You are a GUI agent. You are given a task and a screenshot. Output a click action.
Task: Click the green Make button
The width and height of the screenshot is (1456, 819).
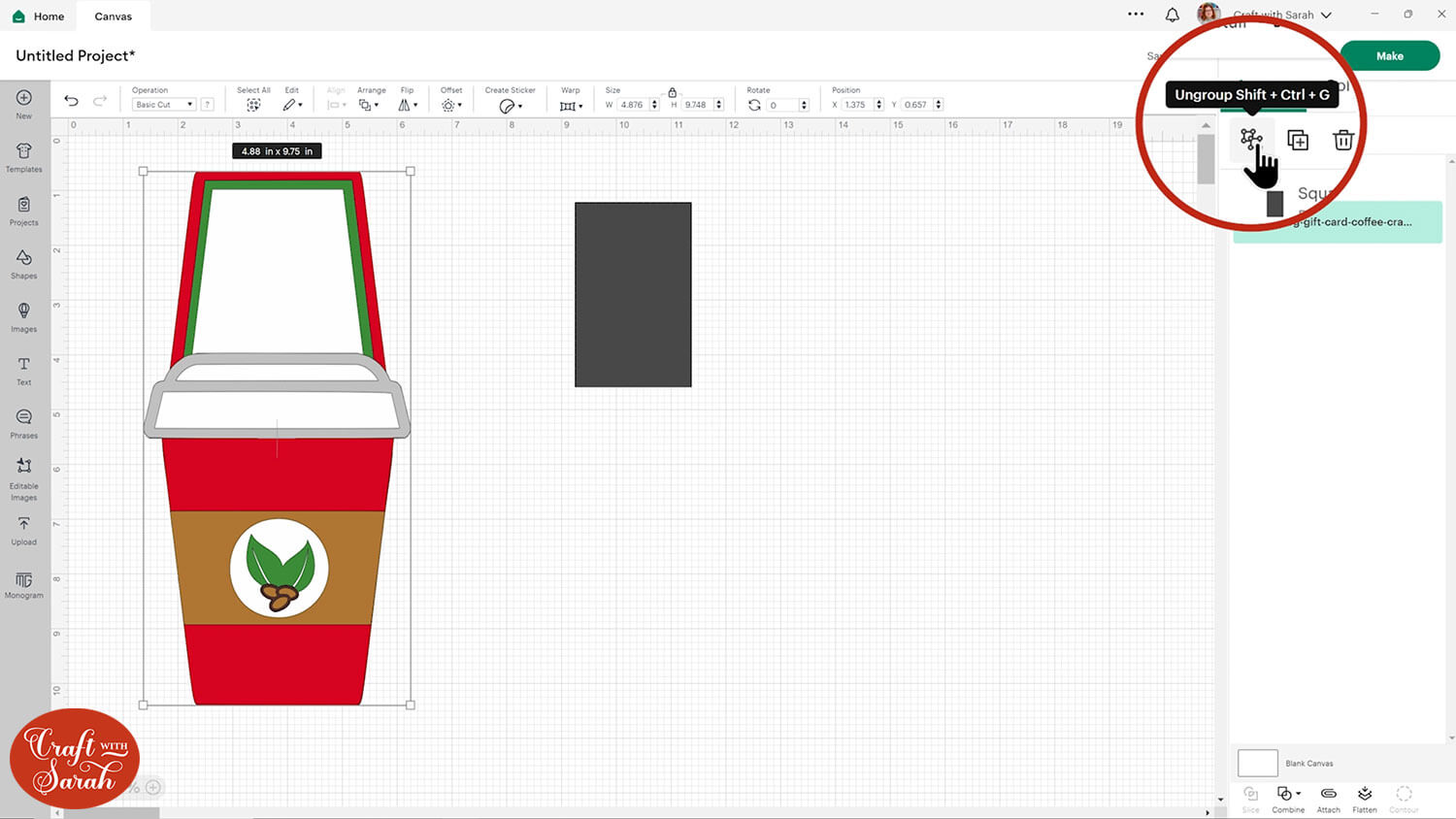click(1389, 56)
